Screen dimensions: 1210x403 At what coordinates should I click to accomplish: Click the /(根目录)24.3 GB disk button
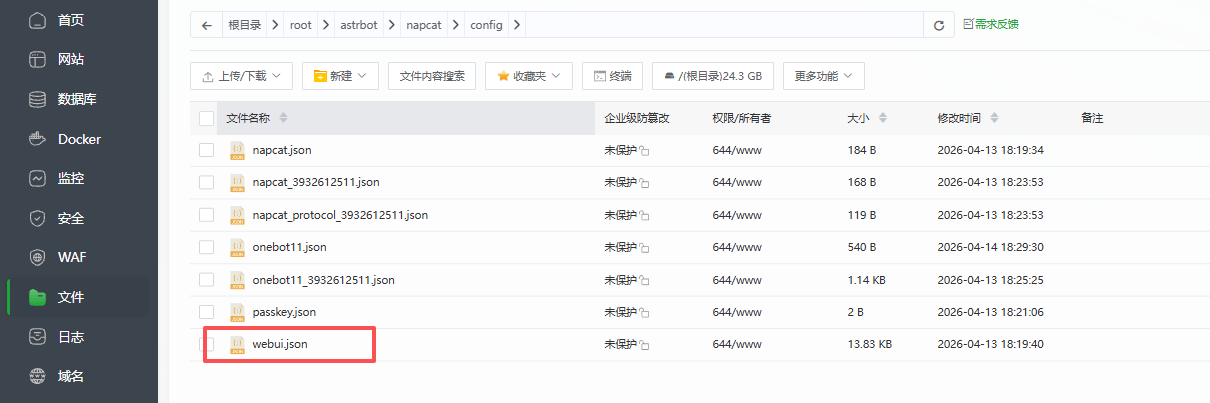713,75
